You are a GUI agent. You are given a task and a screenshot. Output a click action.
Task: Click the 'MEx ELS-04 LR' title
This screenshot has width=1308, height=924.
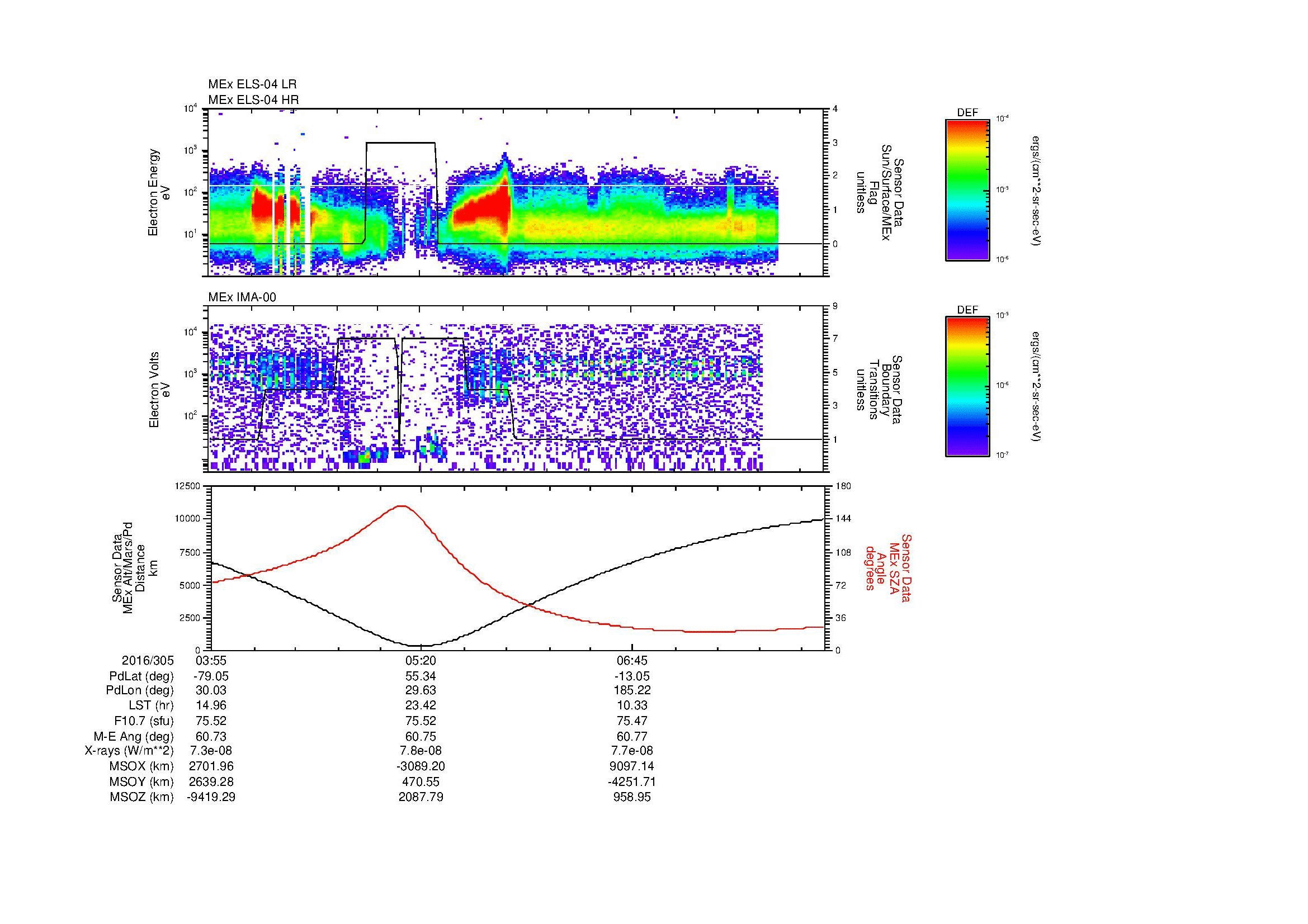point(252,84)
